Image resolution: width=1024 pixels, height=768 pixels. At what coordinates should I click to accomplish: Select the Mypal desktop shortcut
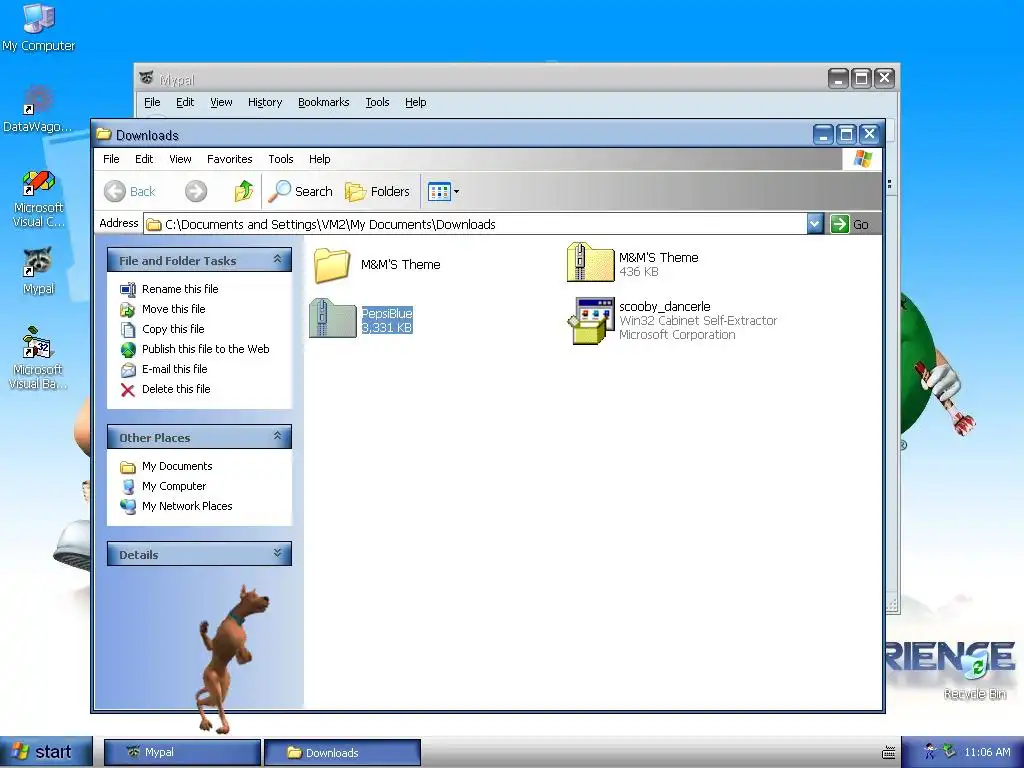click(39, 272)
